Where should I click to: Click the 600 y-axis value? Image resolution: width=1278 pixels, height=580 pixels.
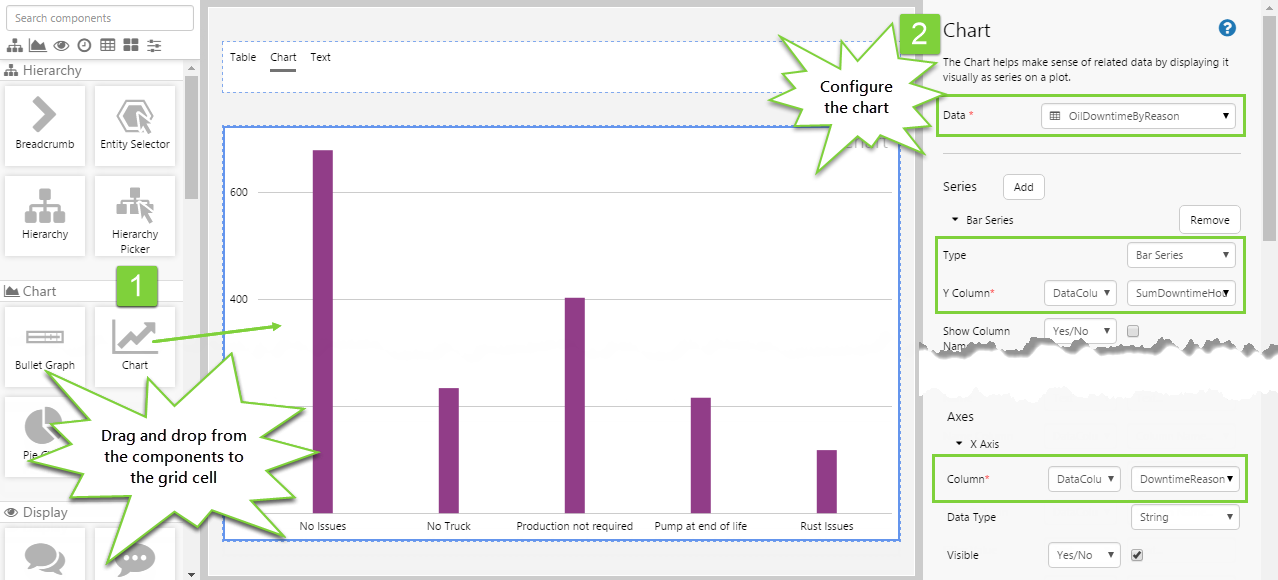237,193
